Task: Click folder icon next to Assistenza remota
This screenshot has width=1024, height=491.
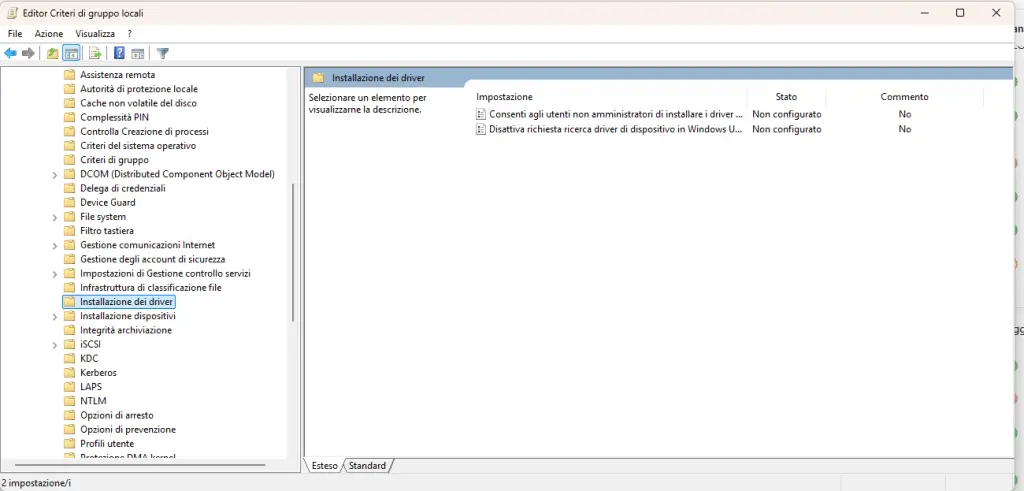Action: pyautogui.click(x=69, y=74)
